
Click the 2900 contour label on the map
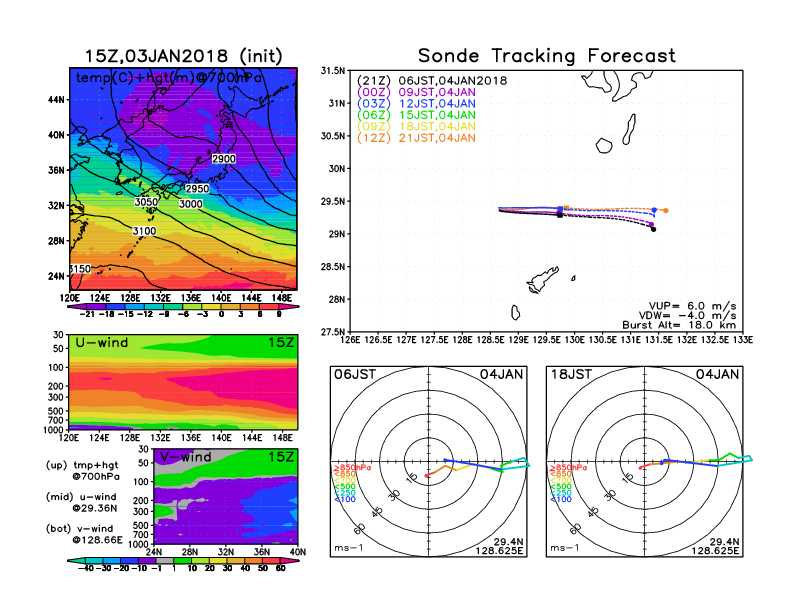tap(224, 159)
